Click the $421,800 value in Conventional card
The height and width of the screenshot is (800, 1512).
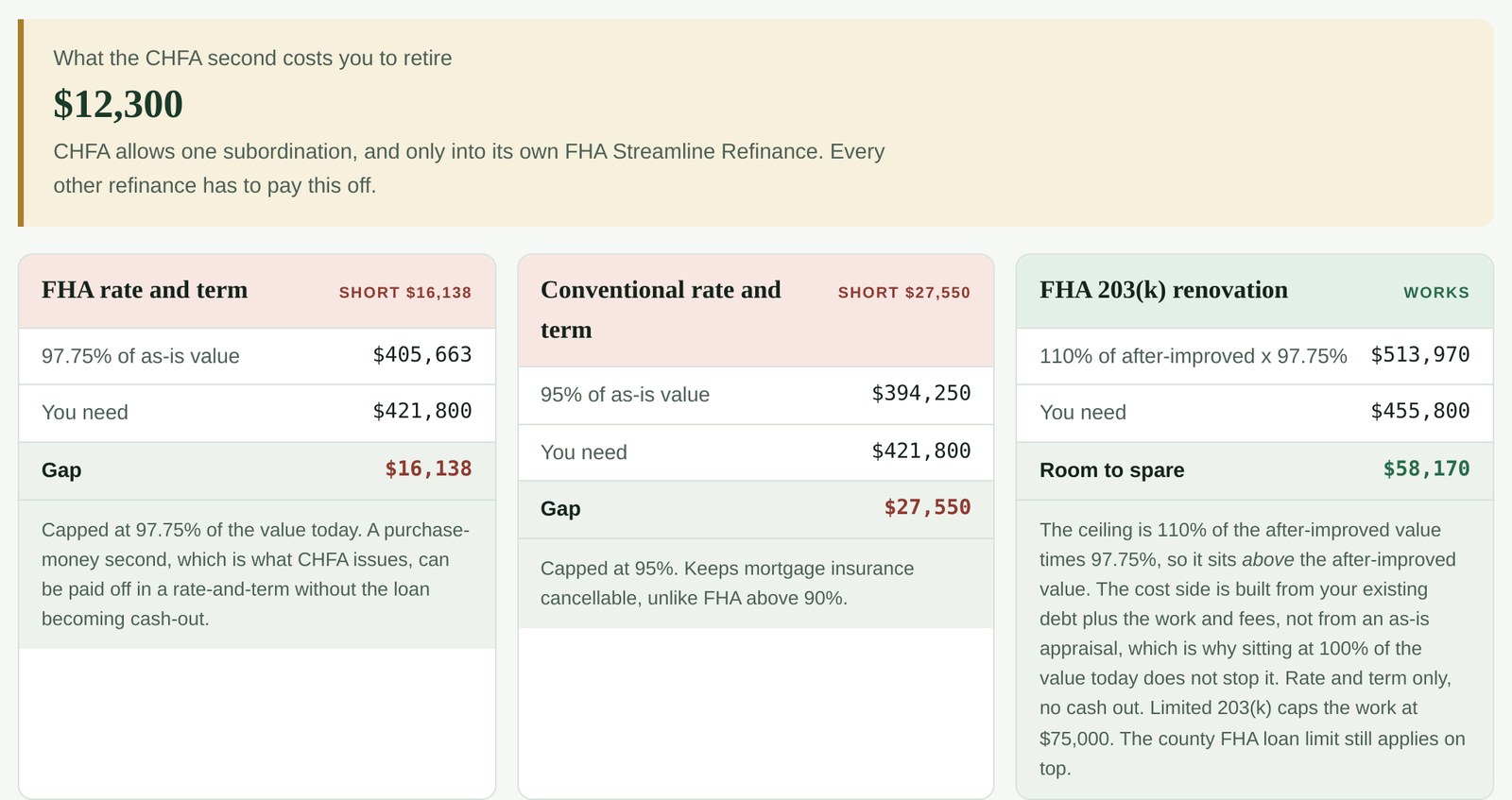click(x=921, y=451)
